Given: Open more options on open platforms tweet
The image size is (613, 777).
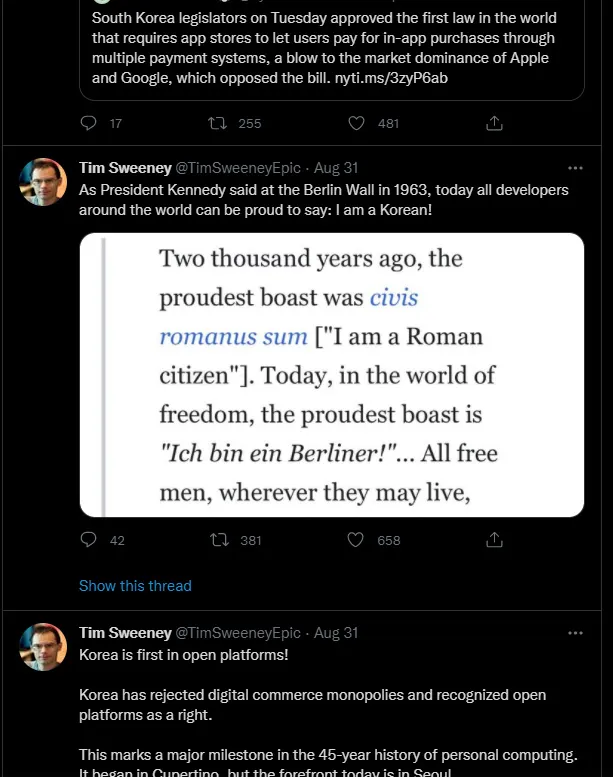Looking at the screenshot, I should pos(575,633).
